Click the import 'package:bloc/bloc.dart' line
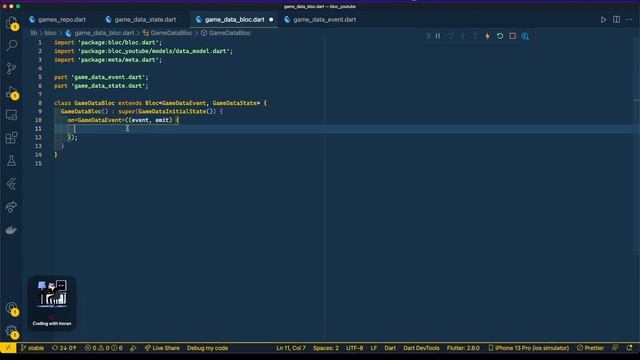Viewport: 640px width, 360px height. click(108, 42)
